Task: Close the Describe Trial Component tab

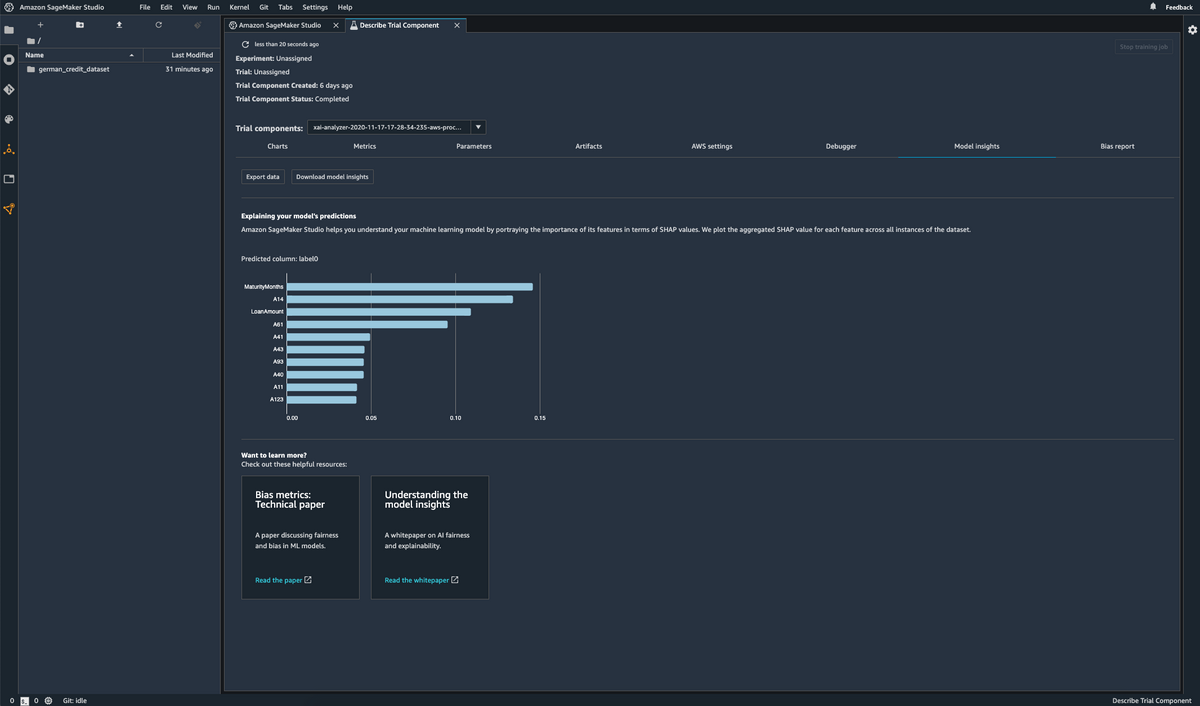Action: pos(457,25)
